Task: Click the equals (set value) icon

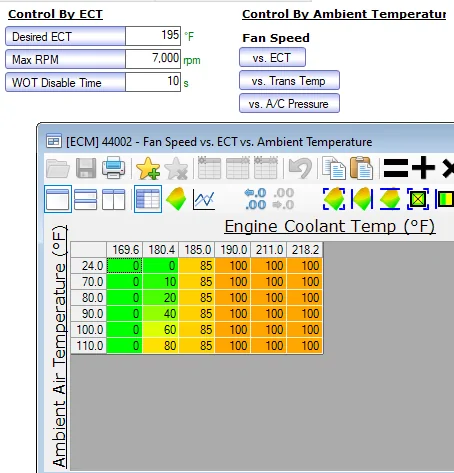Action: (396, 168)
